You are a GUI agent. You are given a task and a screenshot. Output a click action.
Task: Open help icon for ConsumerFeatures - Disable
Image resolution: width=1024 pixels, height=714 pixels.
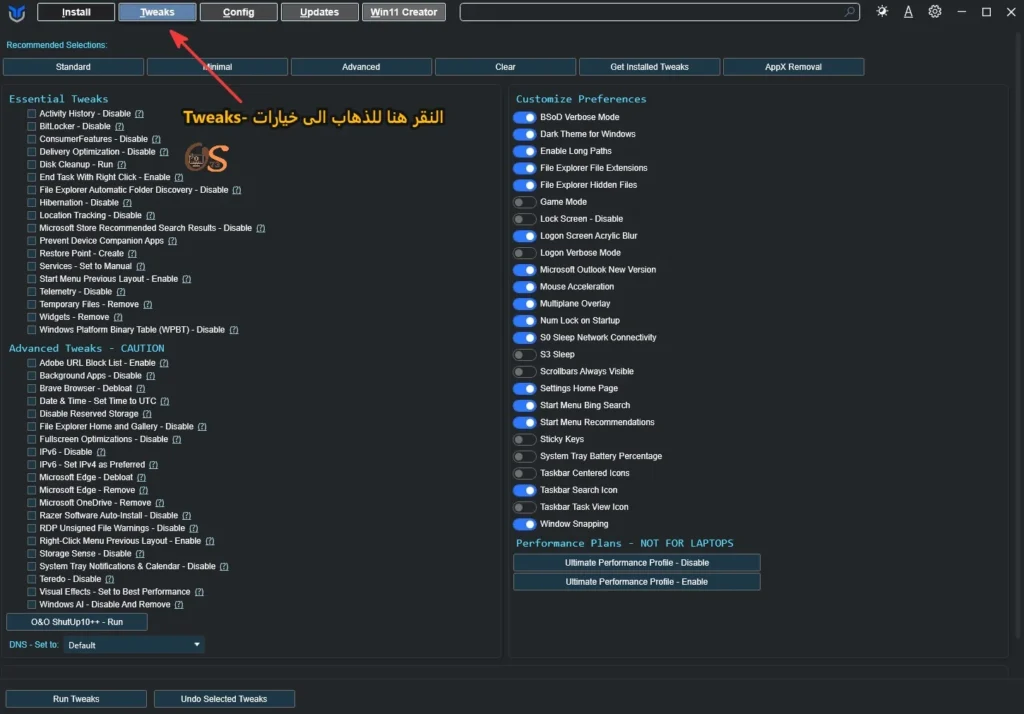click(x=156, y=139)
